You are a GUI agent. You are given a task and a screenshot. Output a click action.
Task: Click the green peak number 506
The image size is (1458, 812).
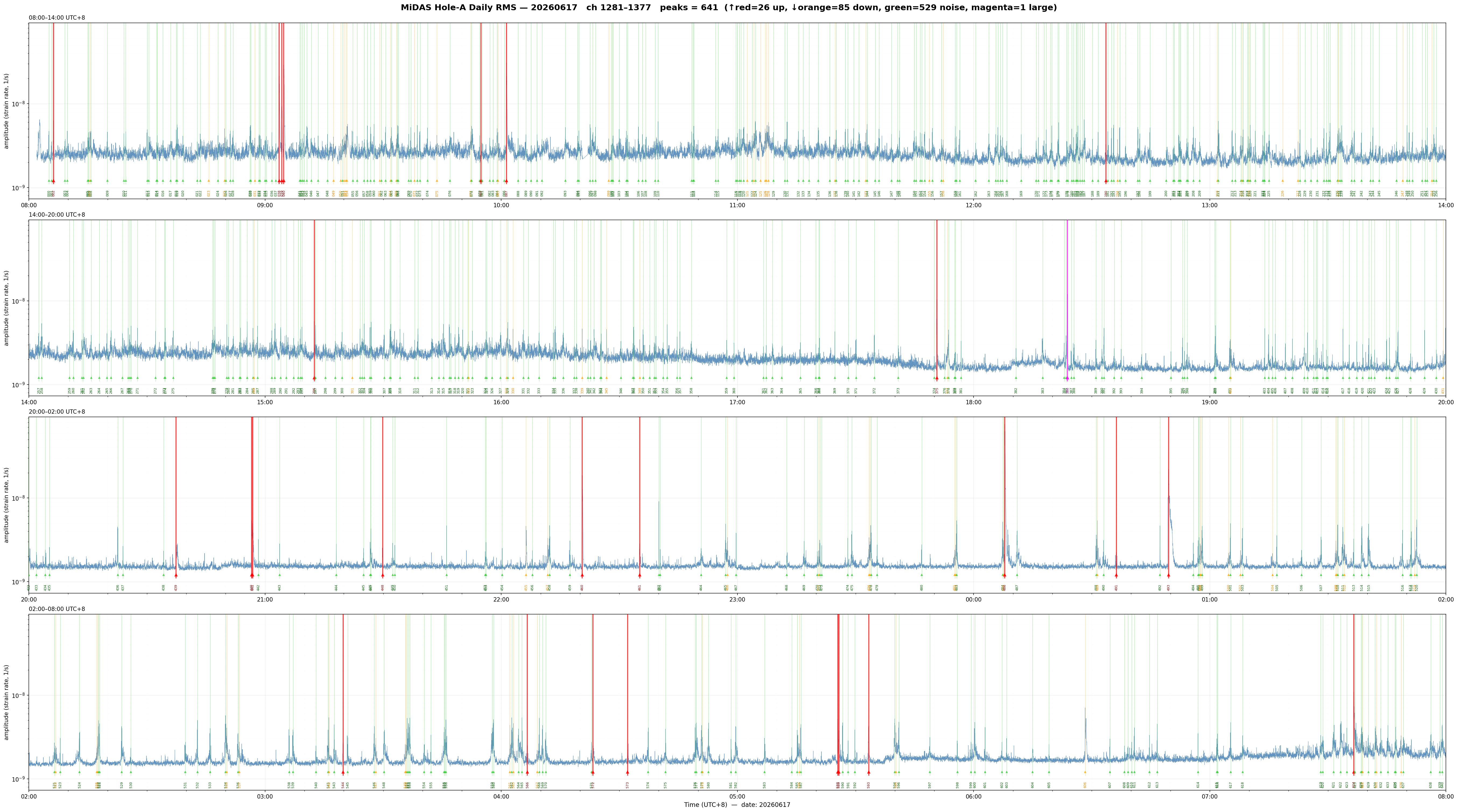tap(1301, 588)
